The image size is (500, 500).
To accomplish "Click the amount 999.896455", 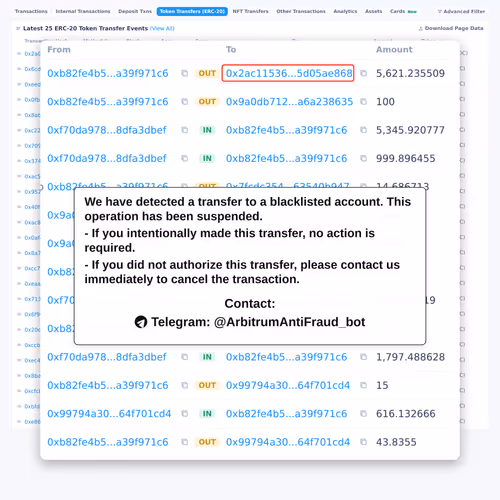I will 406,158.
